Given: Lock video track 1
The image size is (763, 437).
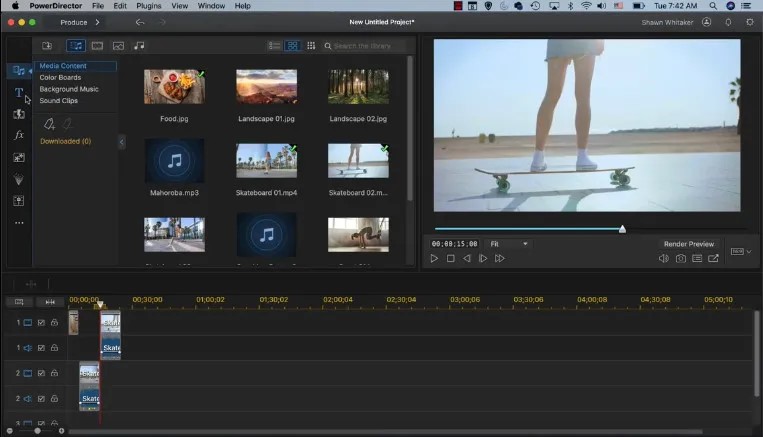Looking at the screenshot, I should tap(54, 323).
